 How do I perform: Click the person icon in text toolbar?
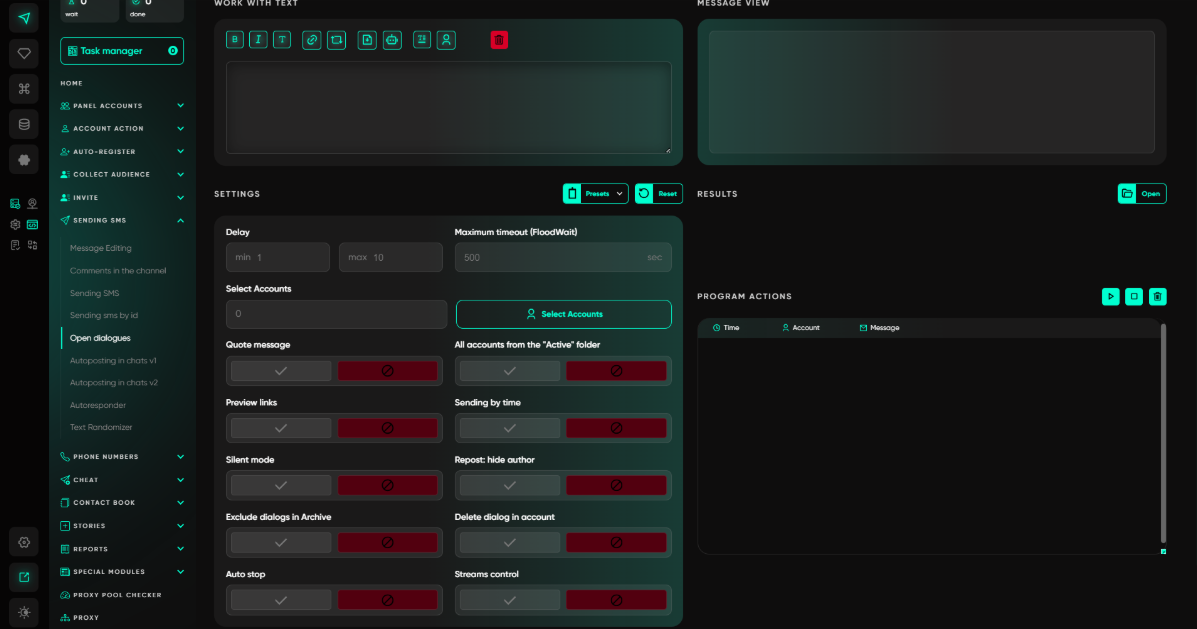447,40
